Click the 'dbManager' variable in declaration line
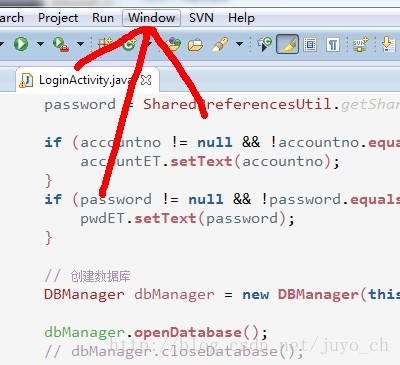This screenshot has height=365, width=400. coord(174,295)
